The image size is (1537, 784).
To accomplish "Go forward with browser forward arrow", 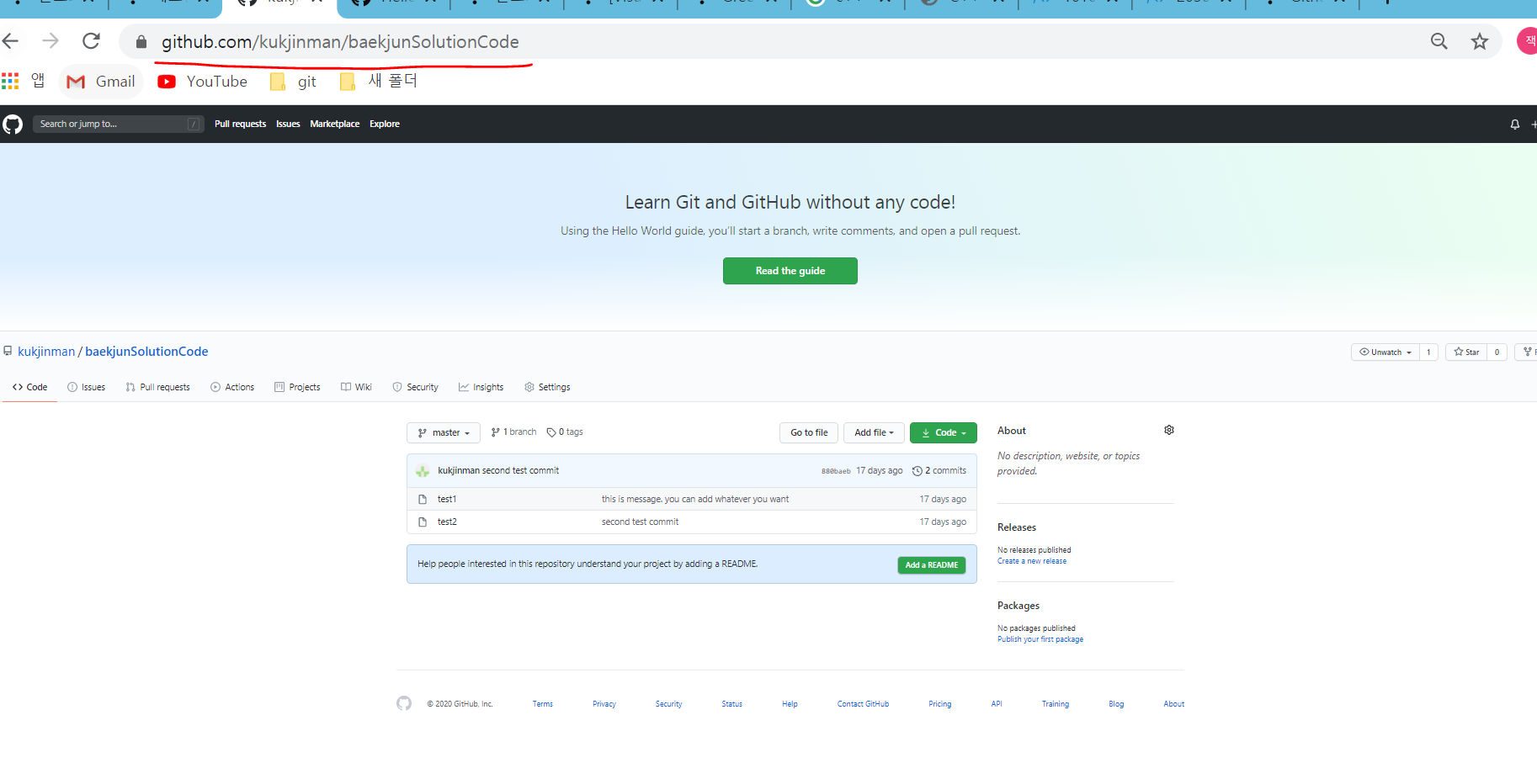I will (x=51, y=41).
